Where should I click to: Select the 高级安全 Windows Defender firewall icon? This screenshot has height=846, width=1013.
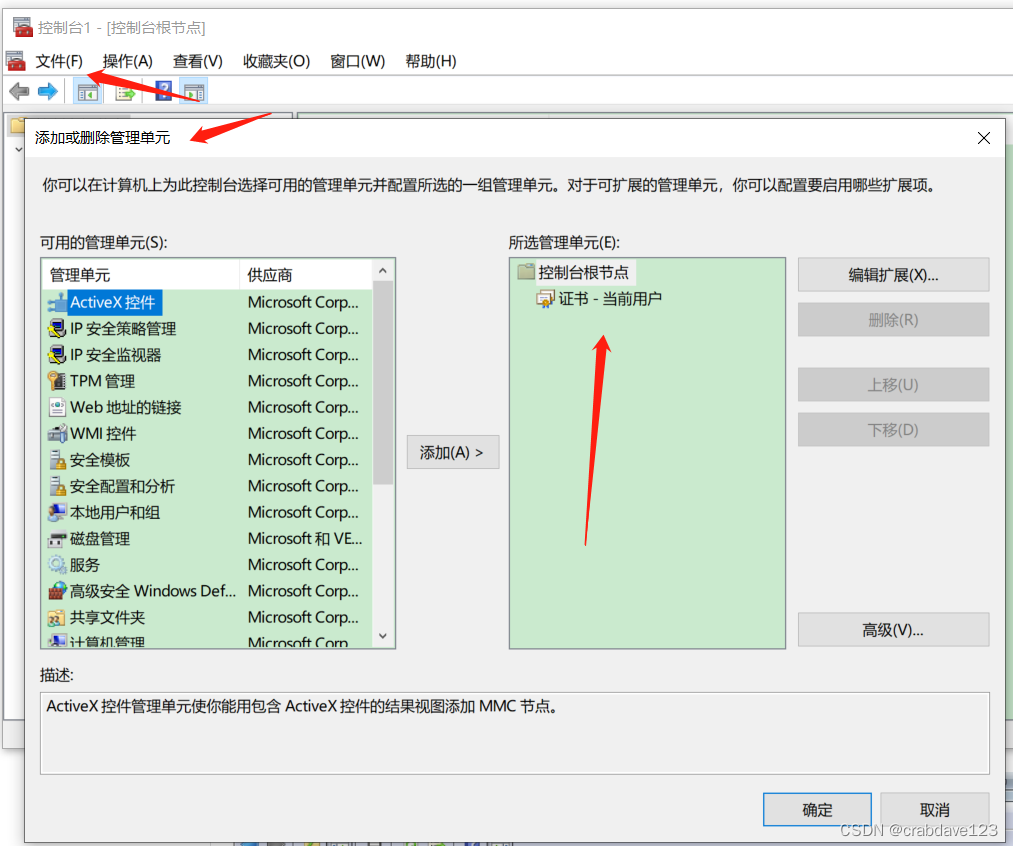pos(57,592)
